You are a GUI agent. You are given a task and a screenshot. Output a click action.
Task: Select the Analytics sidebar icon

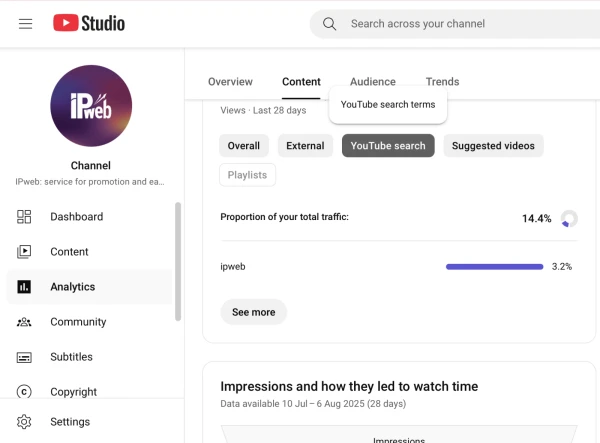point(25,287)
